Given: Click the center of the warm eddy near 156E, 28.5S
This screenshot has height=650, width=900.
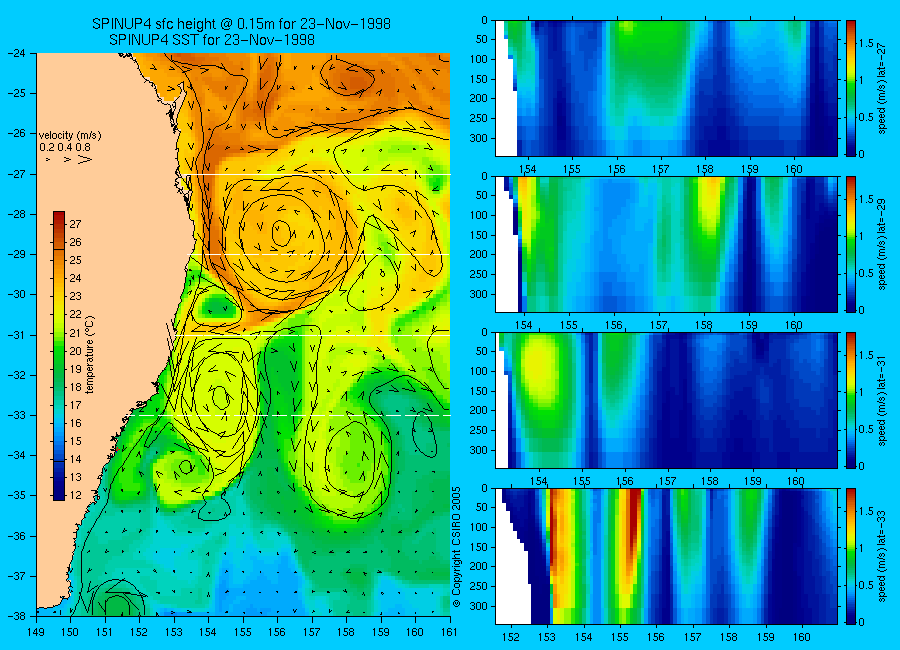Looking at the screenshot, I should tap(281, 232).
